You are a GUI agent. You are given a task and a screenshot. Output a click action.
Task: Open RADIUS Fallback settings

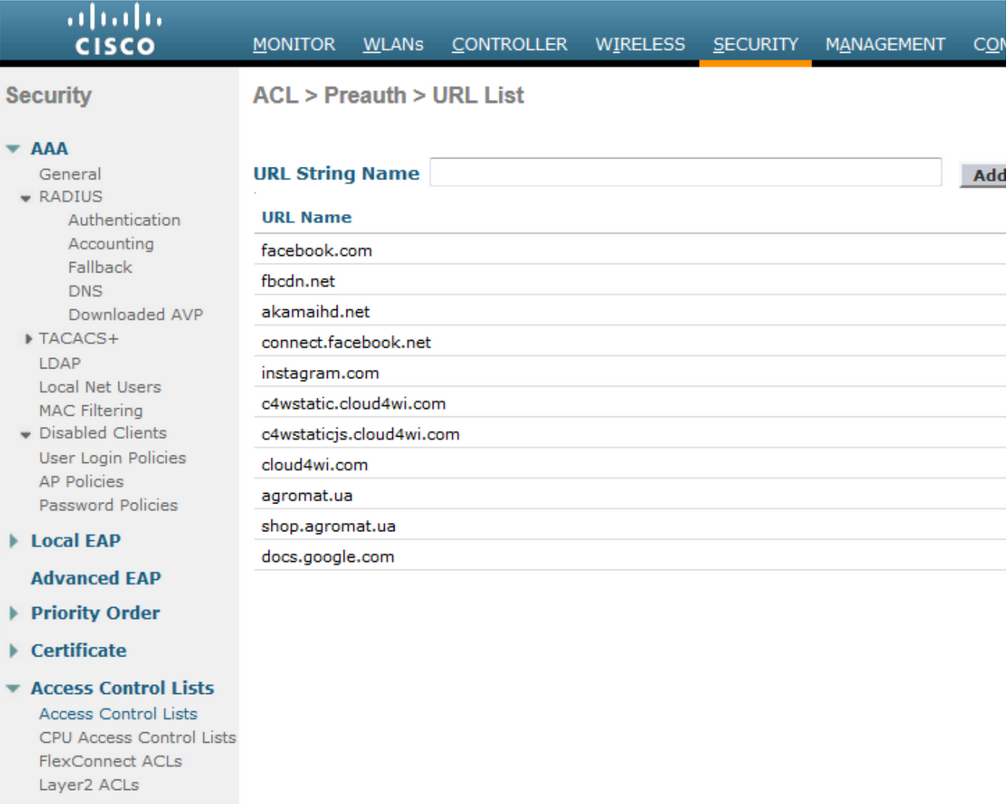click(100, 268)
